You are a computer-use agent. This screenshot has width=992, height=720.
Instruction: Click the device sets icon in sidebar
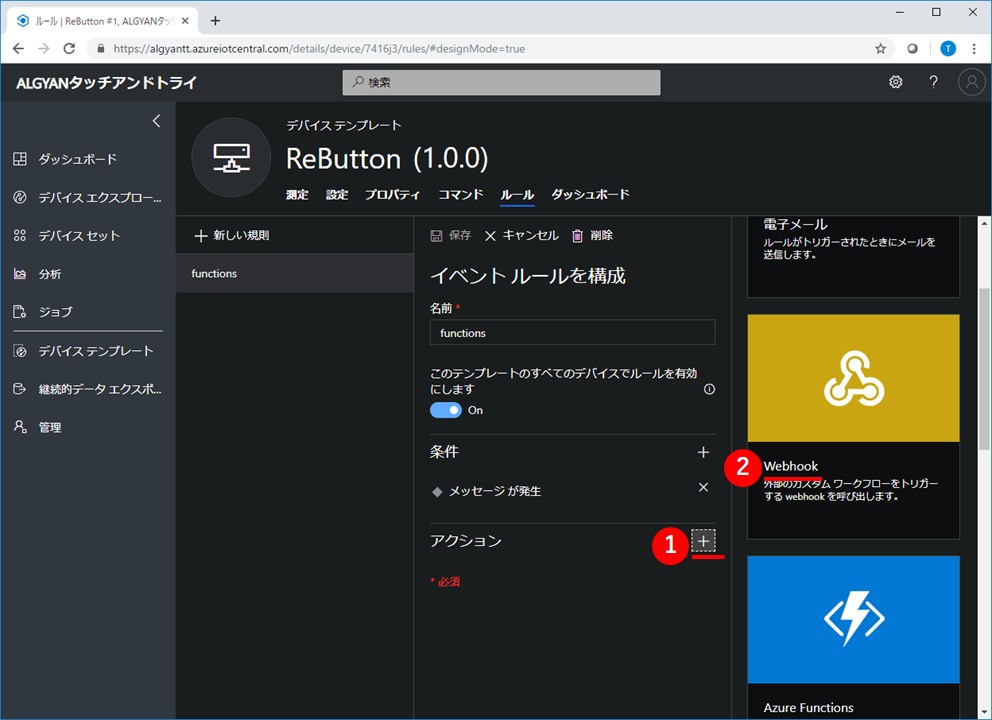(x=20, y=235)
